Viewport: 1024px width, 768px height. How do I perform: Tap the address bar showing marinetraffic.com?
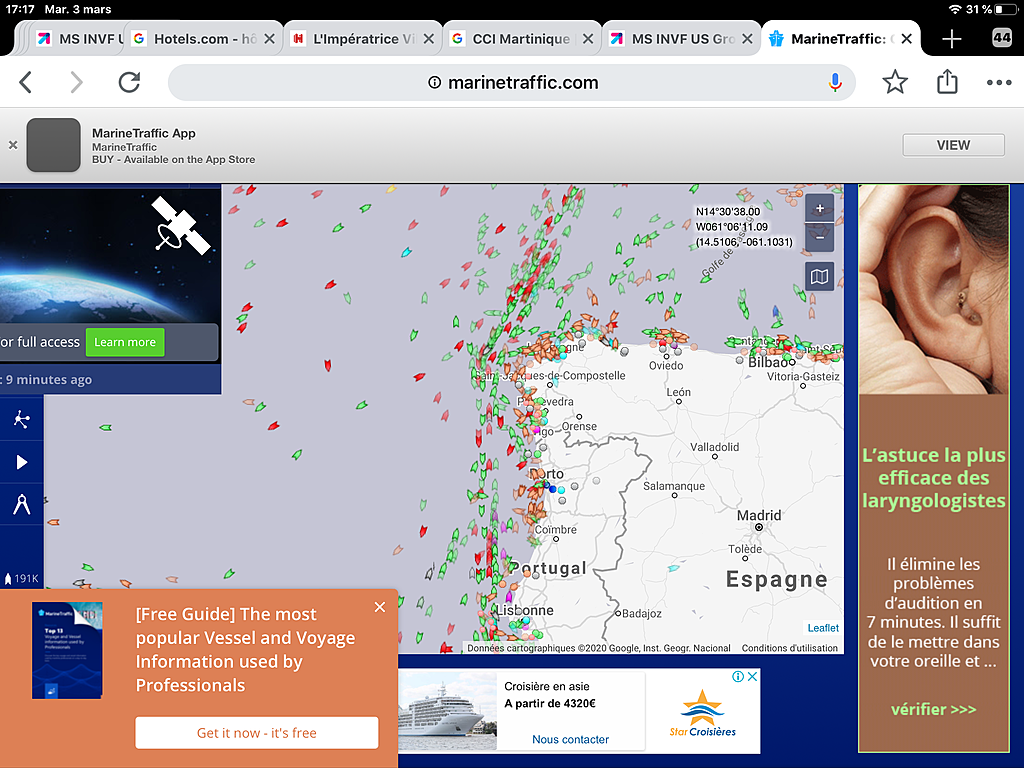(512, 82)
